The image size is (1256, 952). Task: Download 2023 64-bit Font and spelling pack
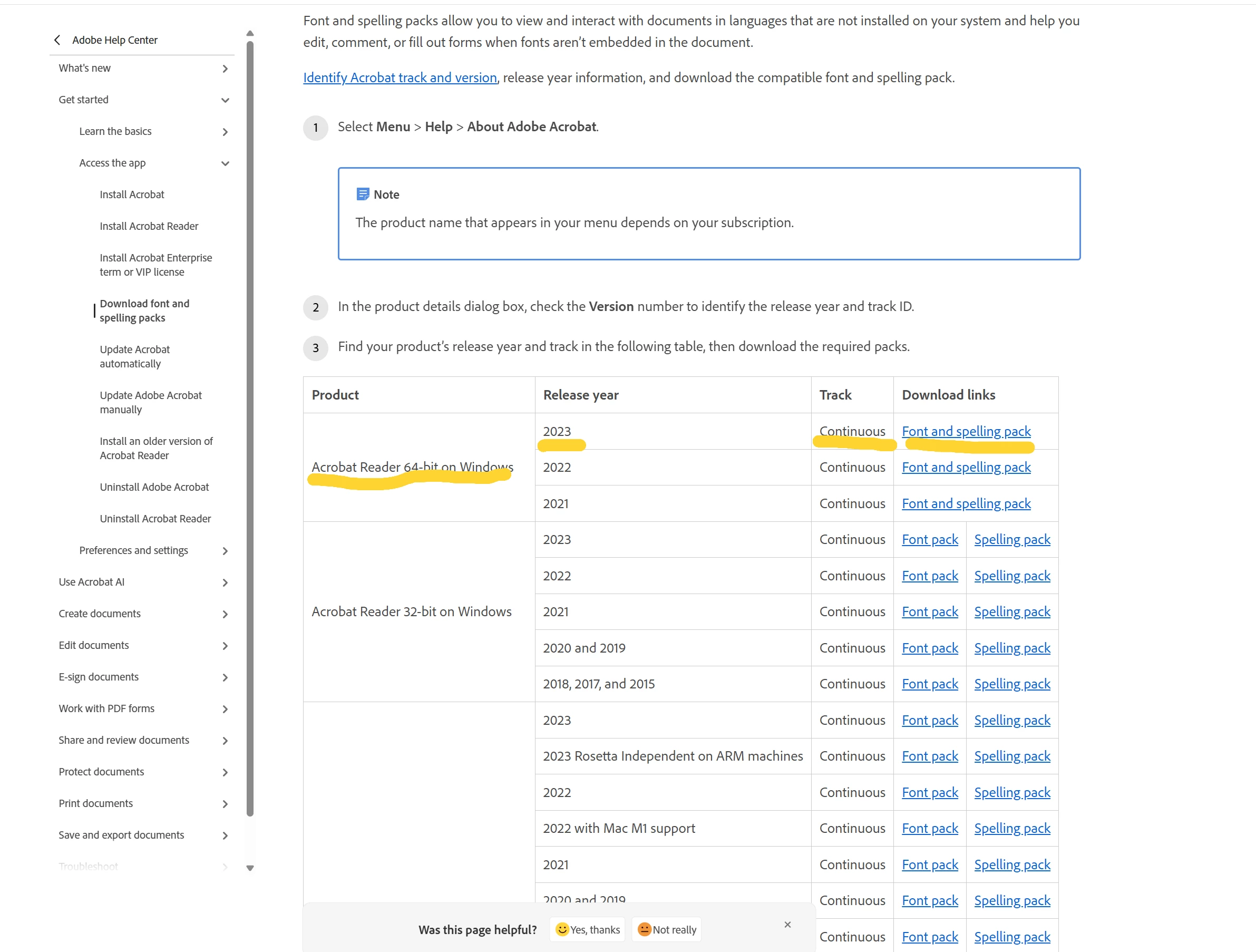tap(966, 431)
